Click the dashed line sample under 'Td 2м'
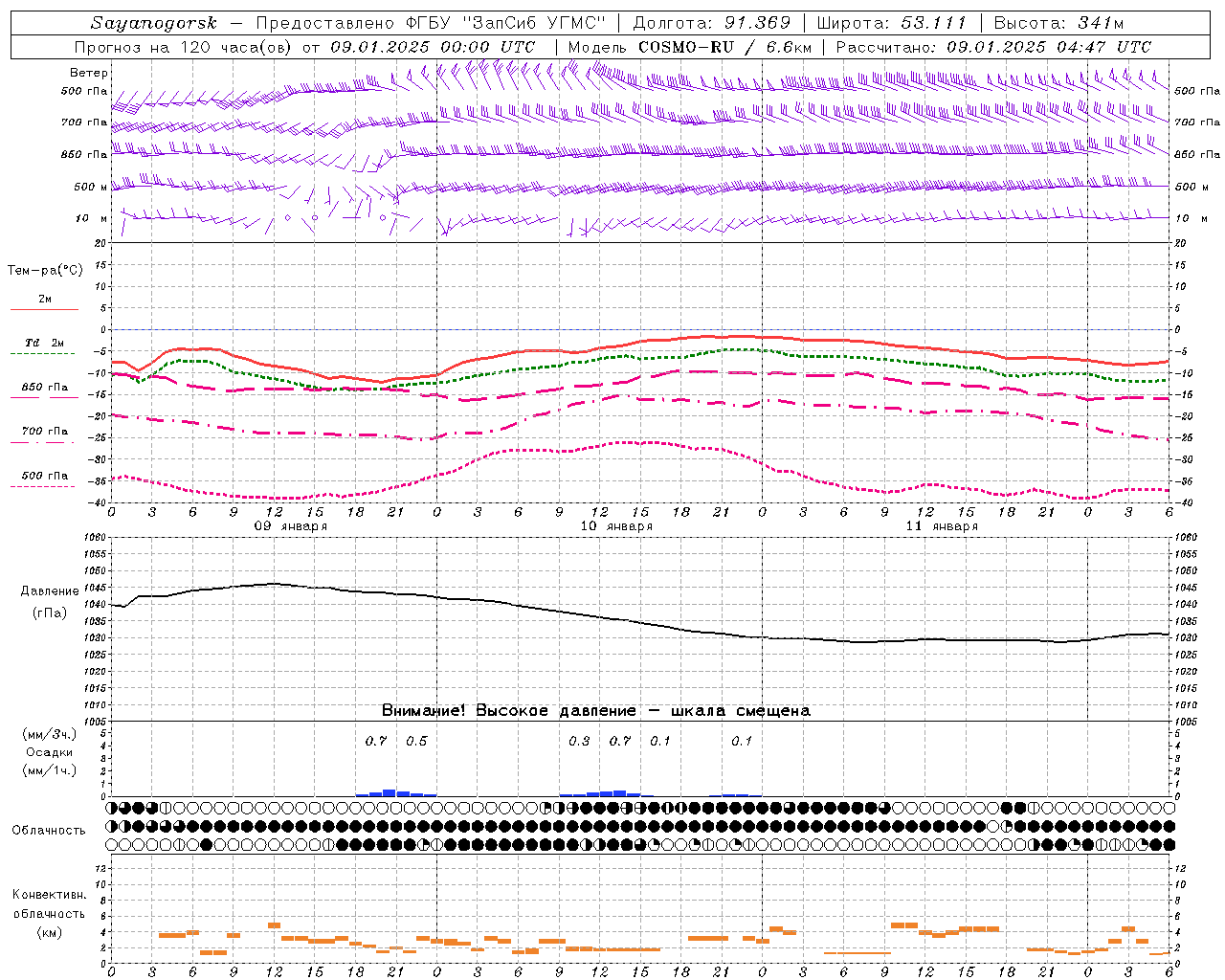Viewport: 1225px width, 980px height. point(42,354)
